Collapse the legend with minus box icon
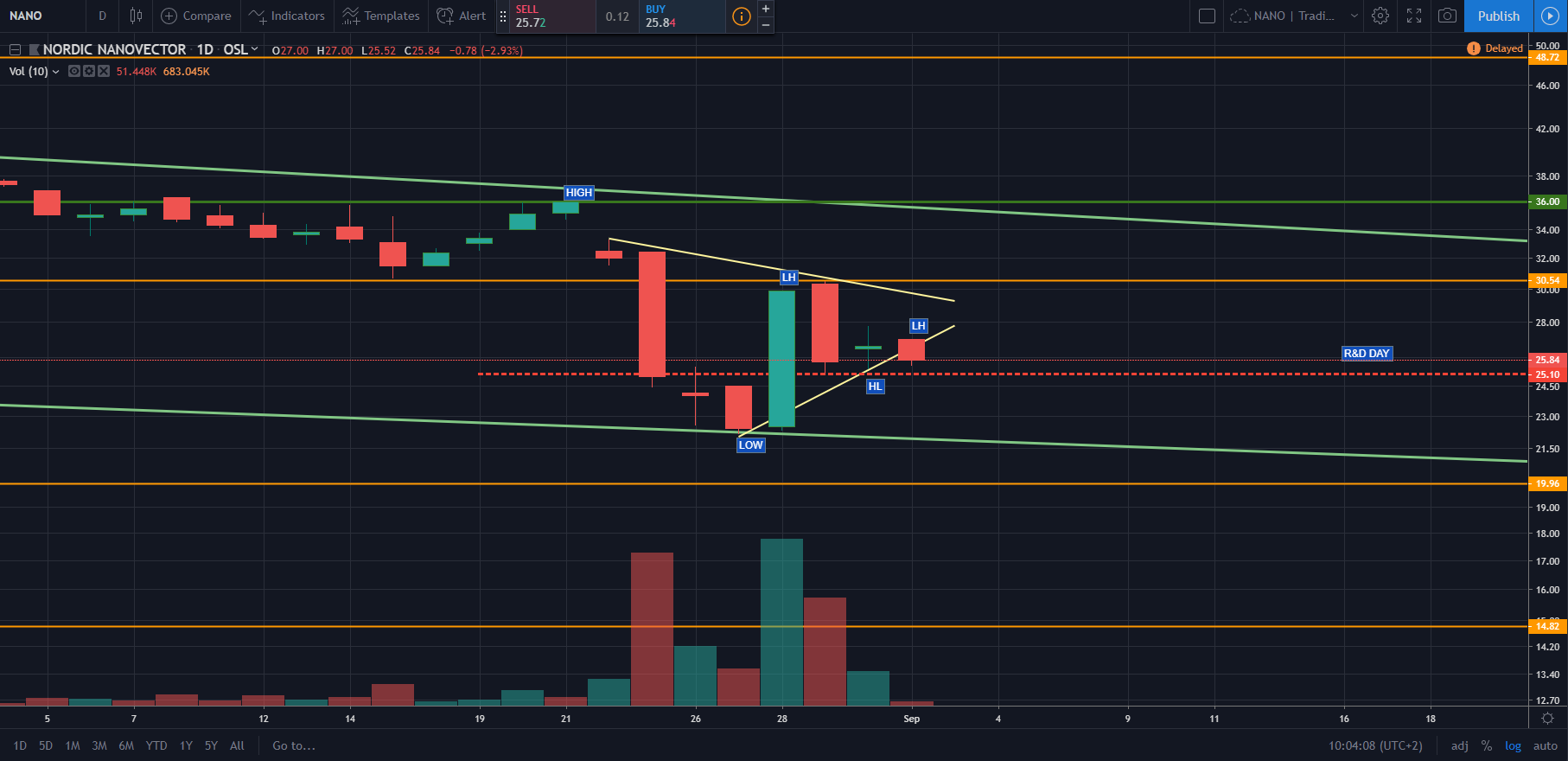The width and height of the screenshot is (1568, 761). pyautogui.click(x=15, y=50)
